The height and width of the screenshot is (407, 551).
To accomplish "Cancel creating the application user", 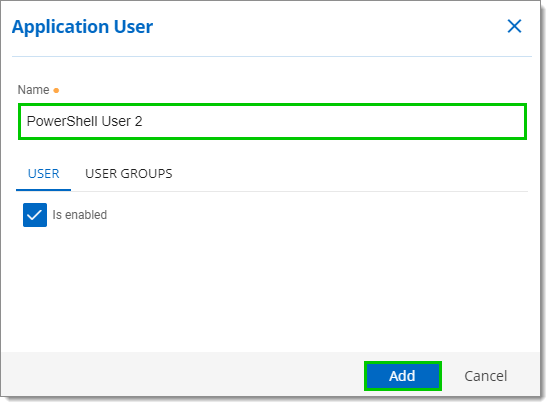I will [x=486, y=376].
